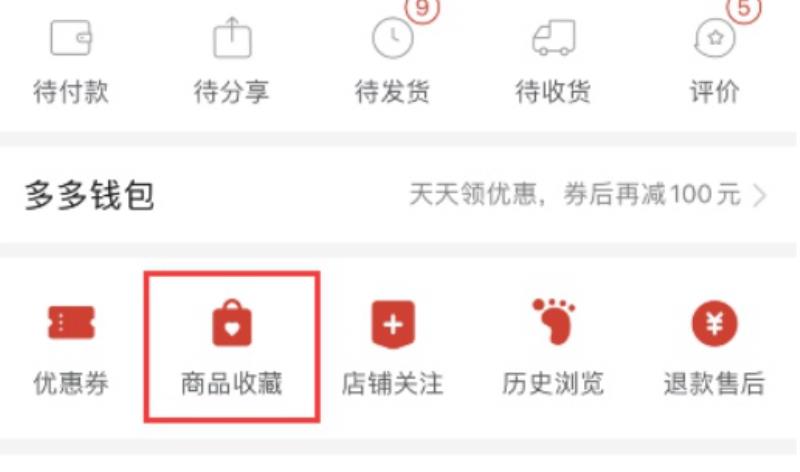Open 待发货 clock icon
This screenshot has width=800, height=472.
tap(392, 38)
